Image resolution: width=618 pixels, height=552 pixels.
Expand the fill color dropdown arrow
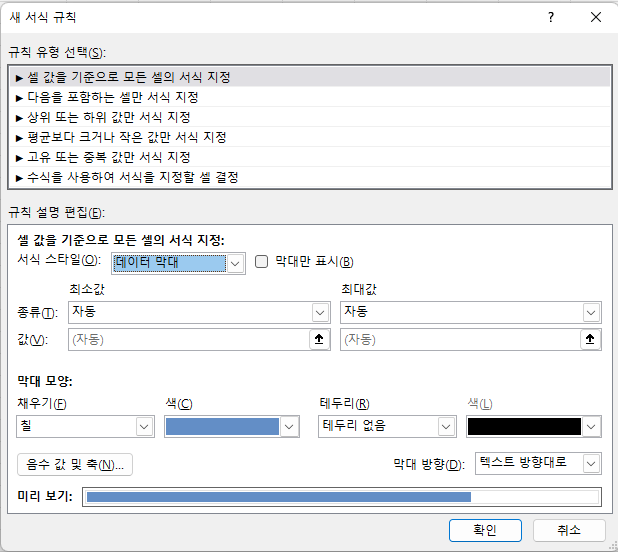tap(289, 427)
